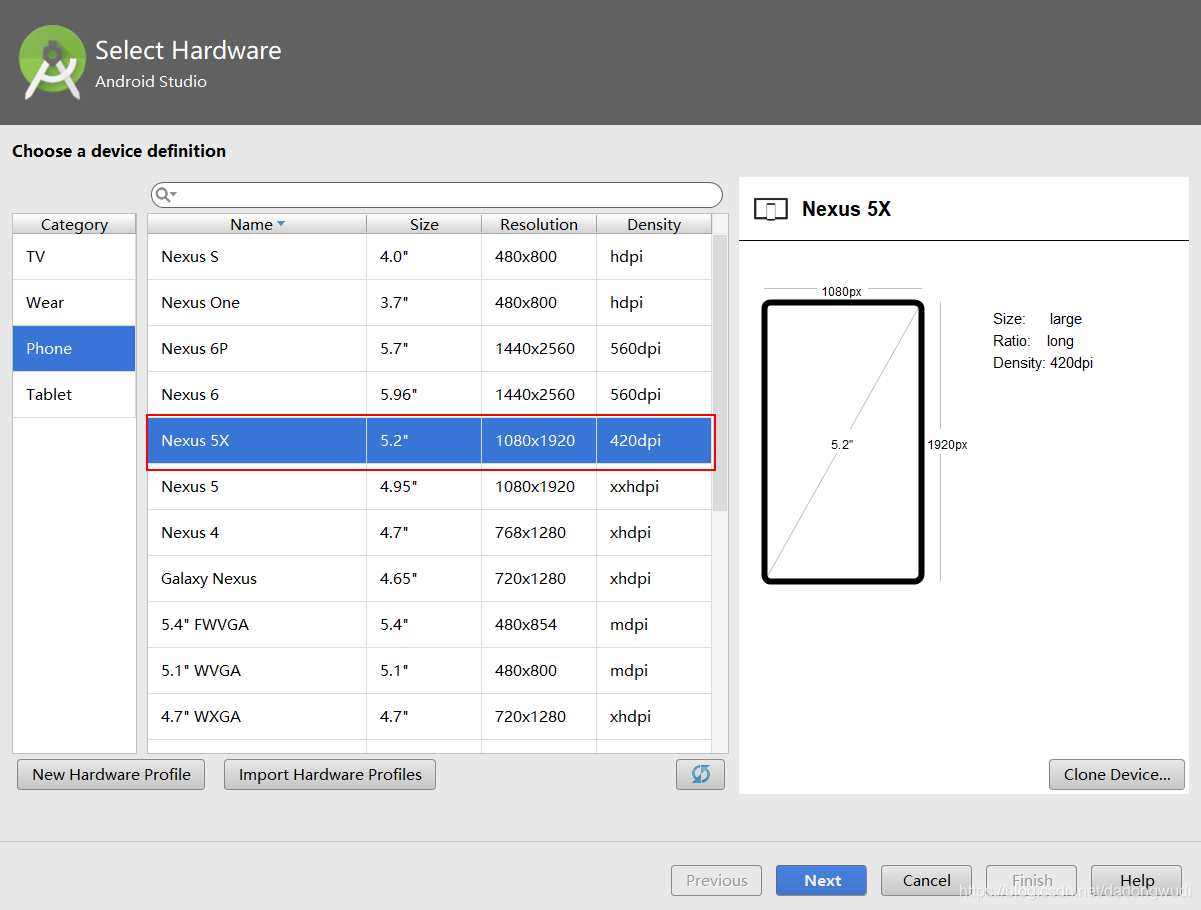
Task: Select the Nexus 5X device row
Action: (430, 441)
